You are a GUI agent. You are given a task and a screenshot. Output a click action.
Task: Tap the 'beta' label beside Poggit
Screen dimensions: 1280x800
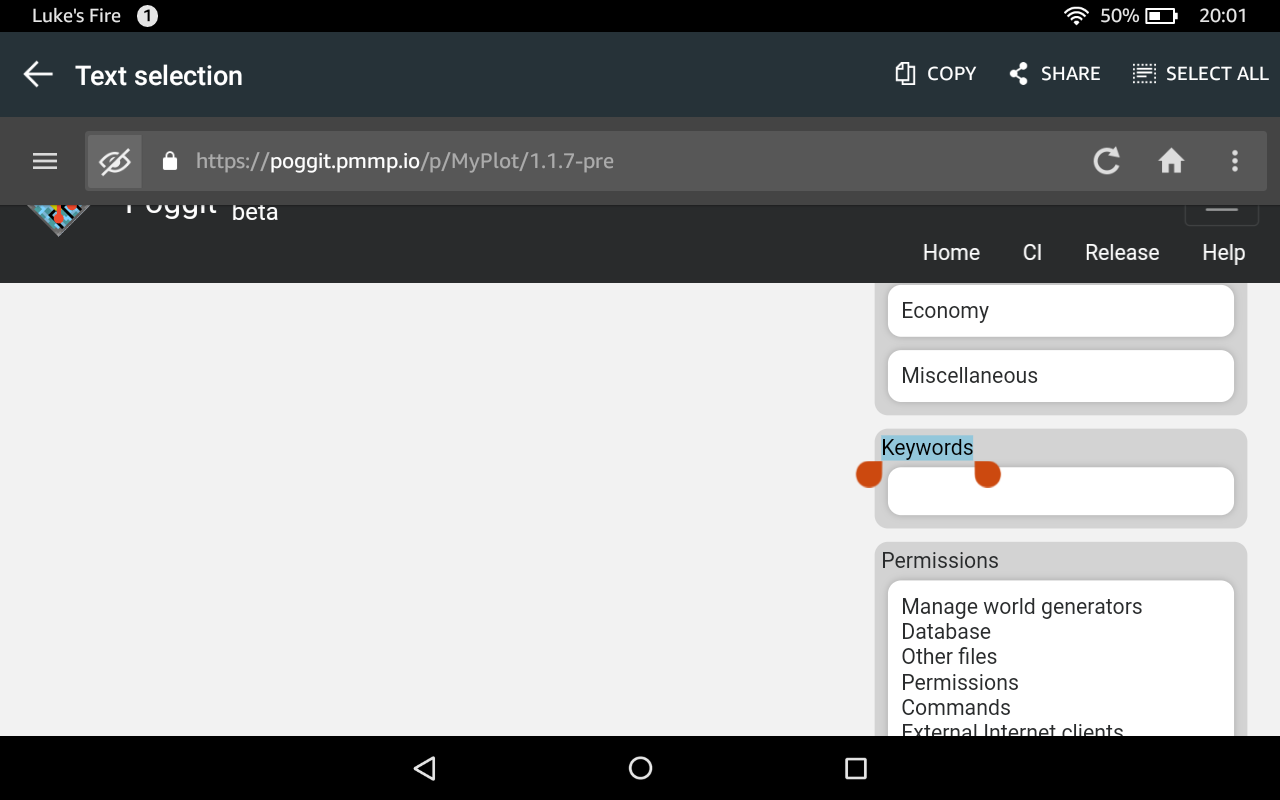pyautogui.click(x=255, y=212)
